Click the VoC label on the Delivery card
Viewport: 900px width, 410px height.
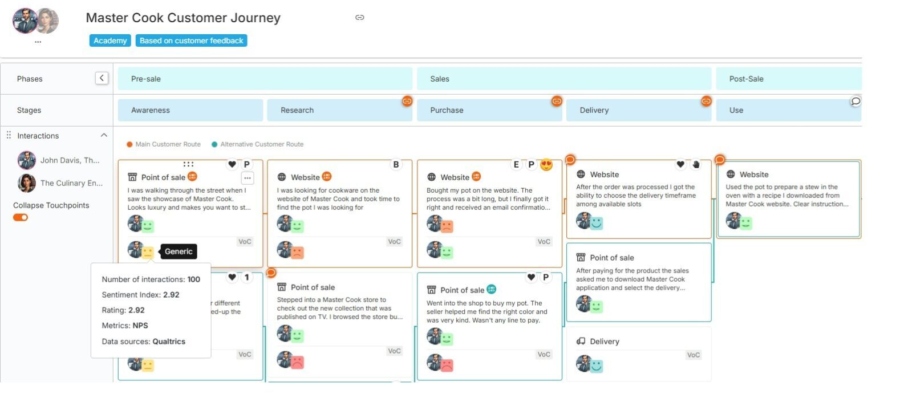pos(693,355)
